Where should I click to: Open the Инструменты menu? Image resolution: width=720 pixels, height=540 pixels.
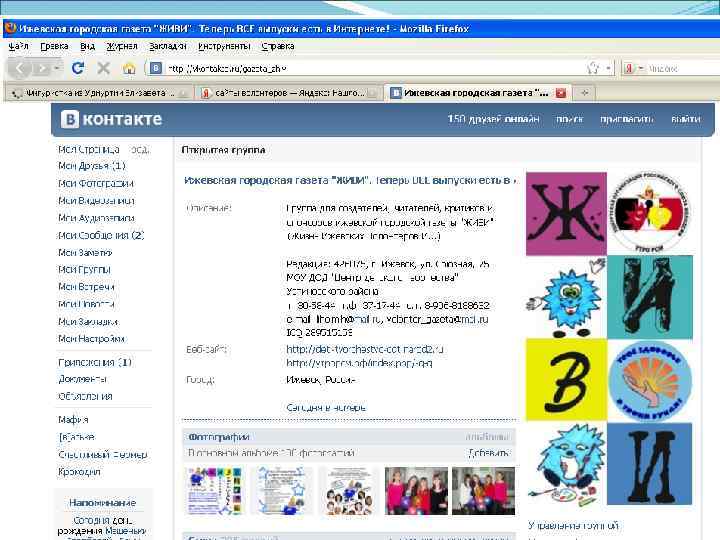point(224,46)
